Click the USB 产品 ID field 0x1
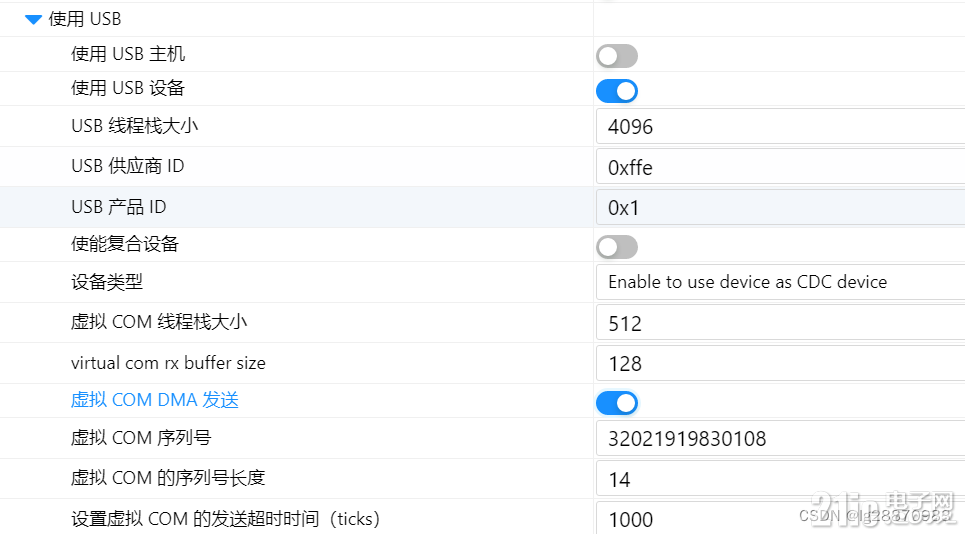 pos(780,208)
